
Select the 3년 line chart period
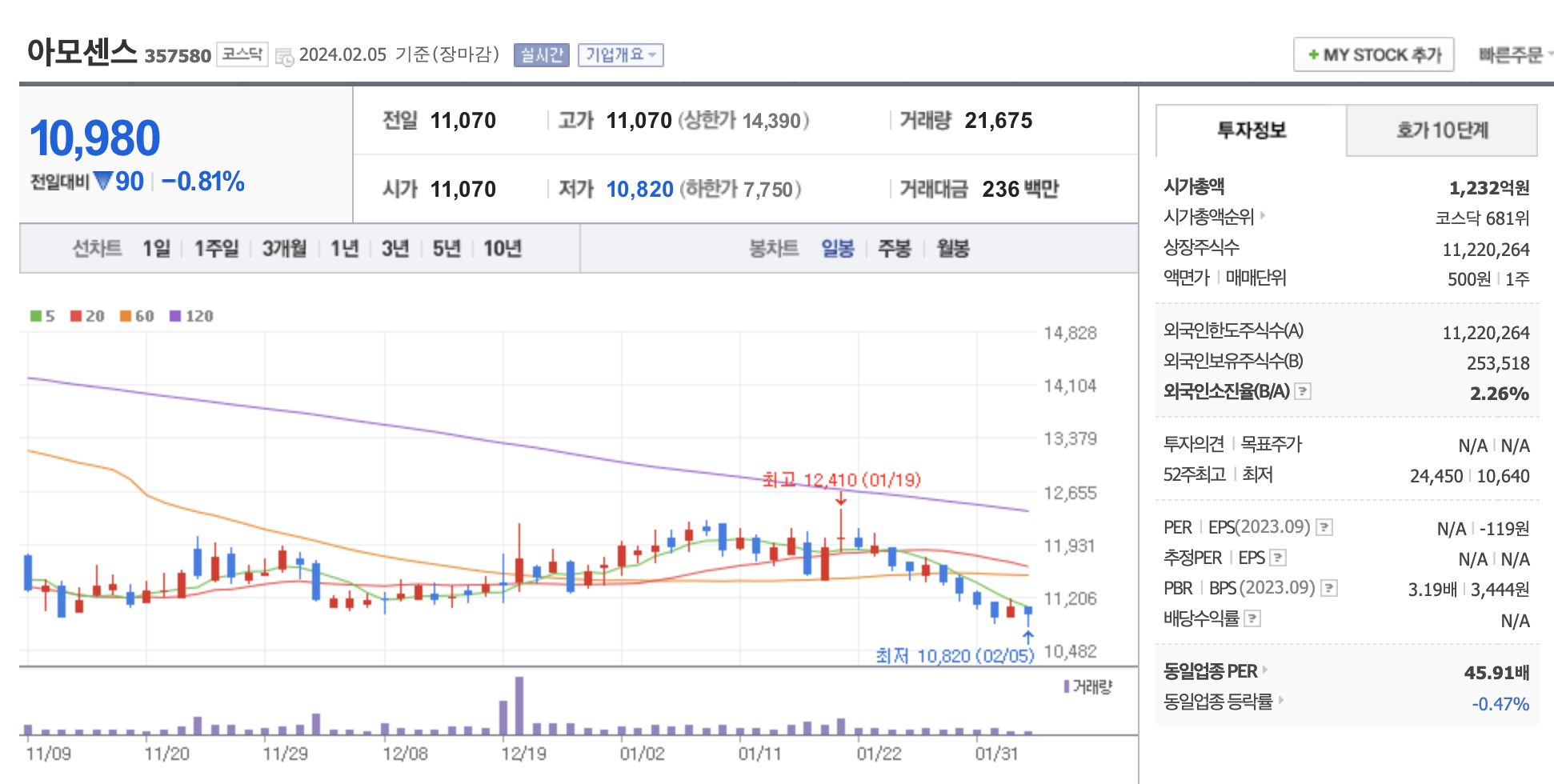(x=395, y=249)
